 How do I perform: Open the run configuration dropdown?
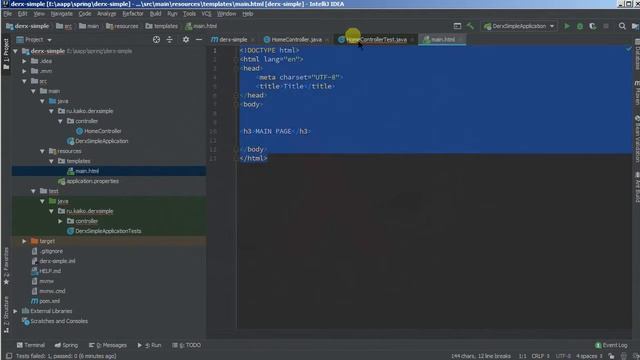[519, 26]
